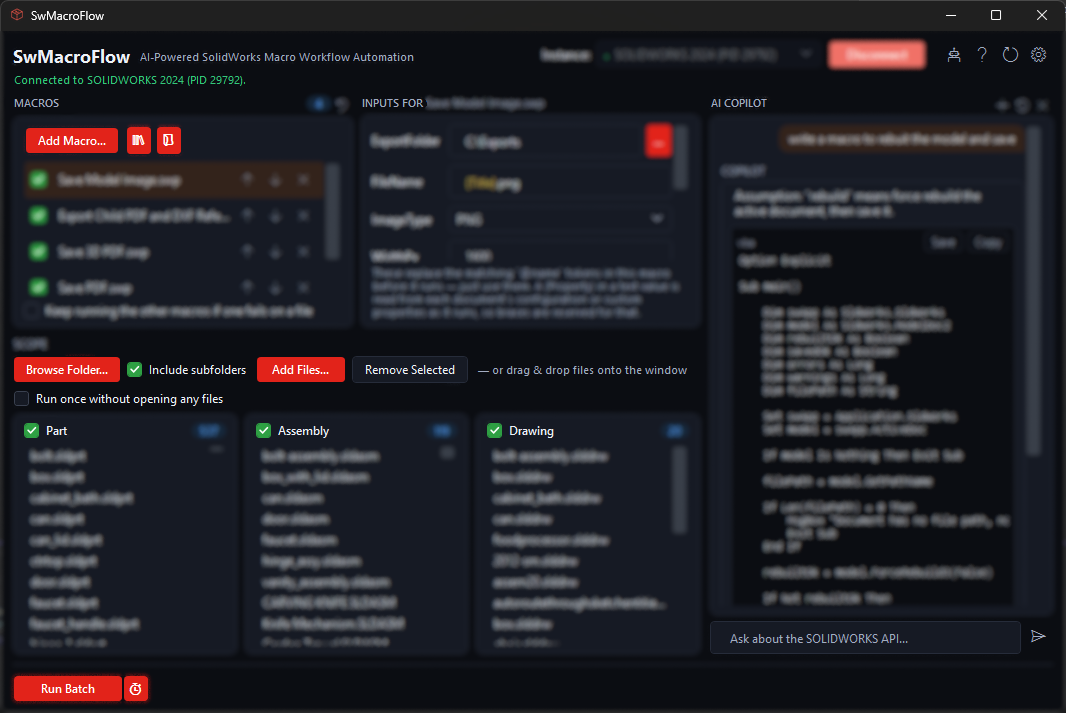
Task: Toggle the blue switch in Macros header
Action: (x=317, y=104)
